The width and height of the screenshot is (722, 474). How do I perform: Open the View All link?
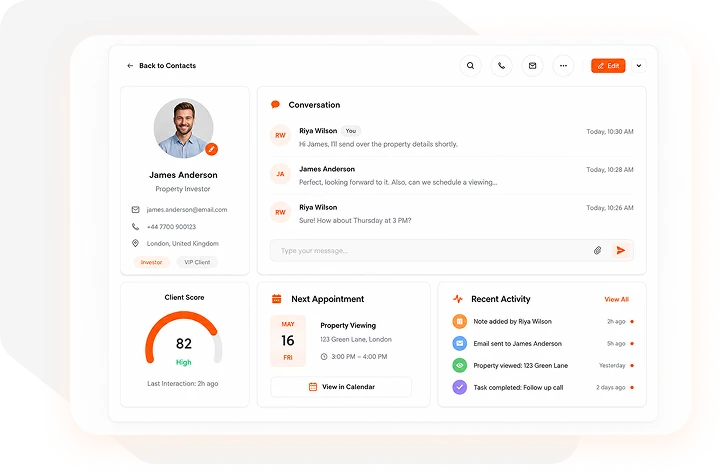pos(616,299)
